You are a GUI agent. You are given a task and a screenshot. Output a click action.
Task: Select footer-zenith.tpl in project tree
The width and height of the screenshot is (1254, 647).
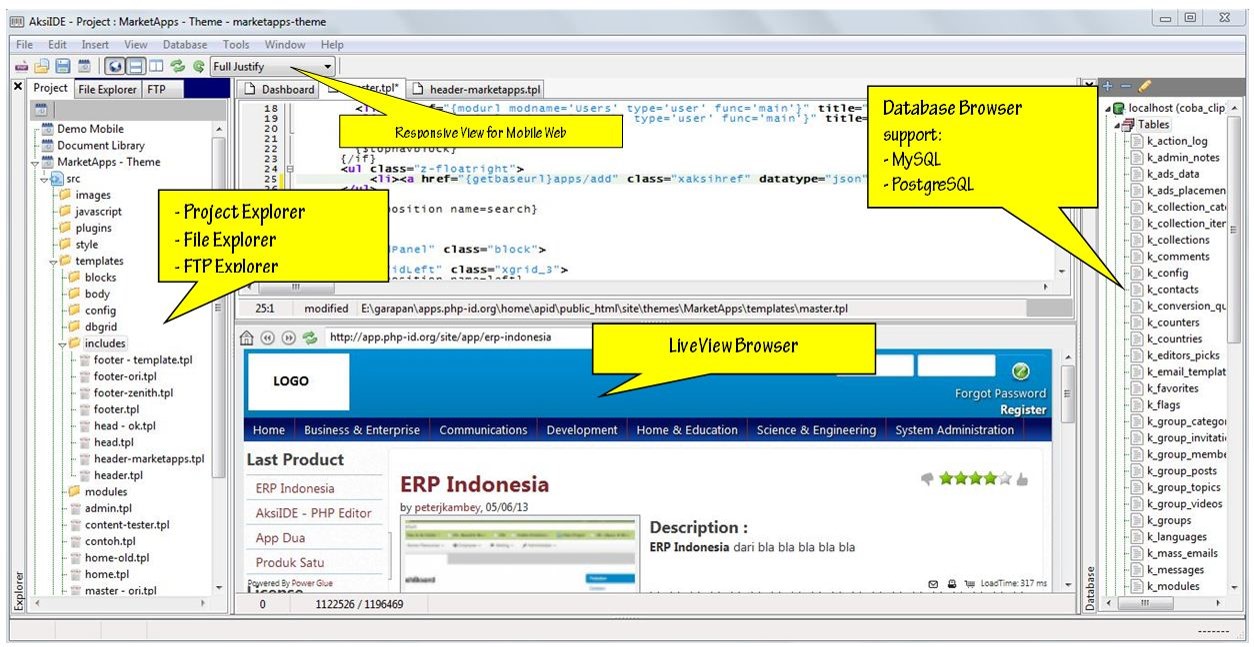[133, 393]
